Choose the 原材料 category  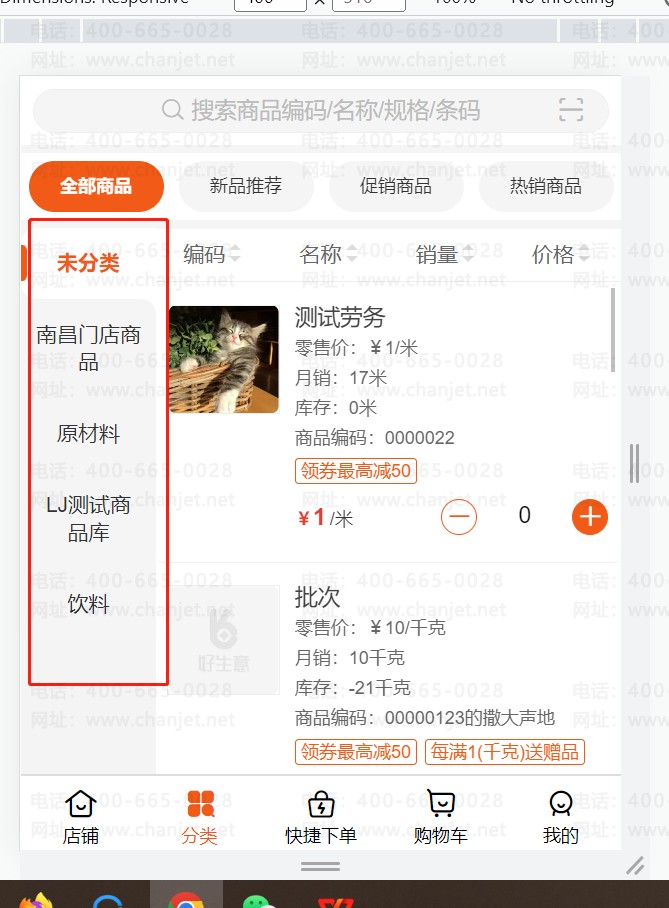pos(88,433)
